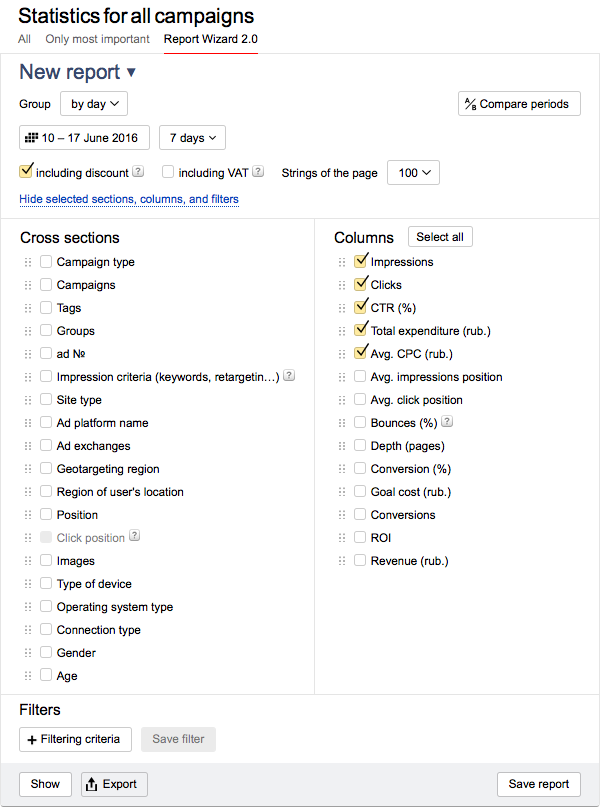Click help icon beside including VAT

258,171
